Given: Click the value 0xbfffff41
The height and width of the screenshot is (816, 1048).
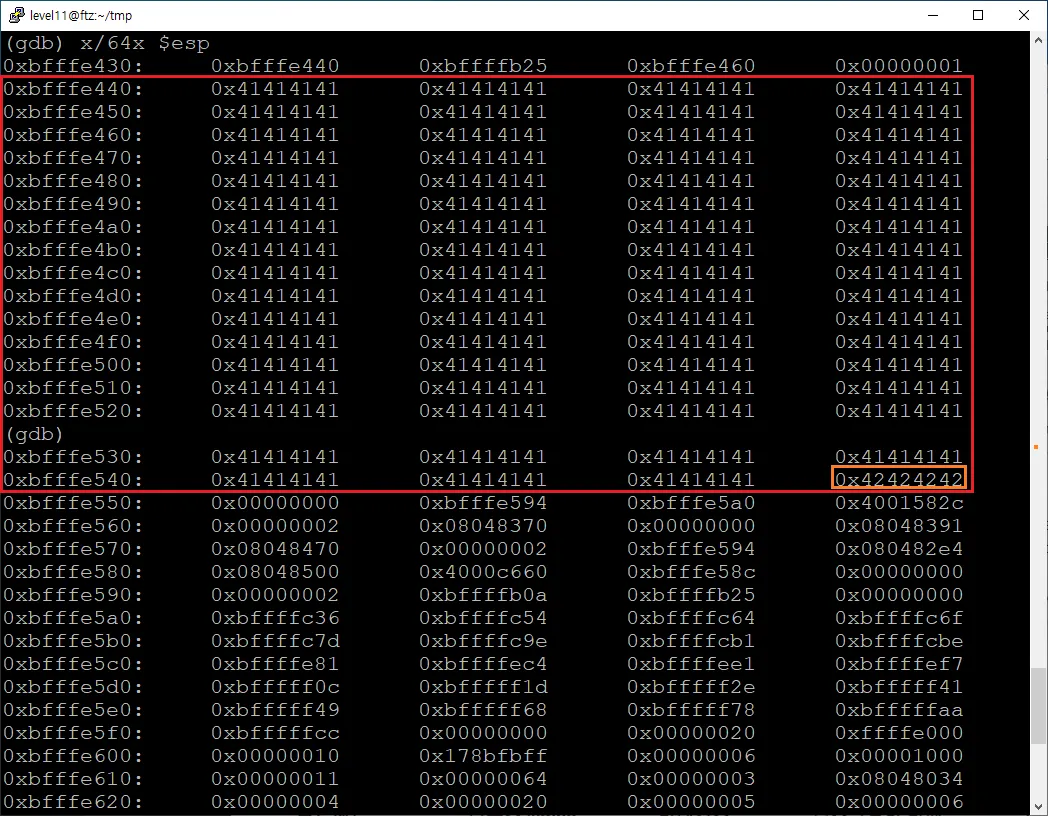Looking at the screenshot, I should [899, 687].
